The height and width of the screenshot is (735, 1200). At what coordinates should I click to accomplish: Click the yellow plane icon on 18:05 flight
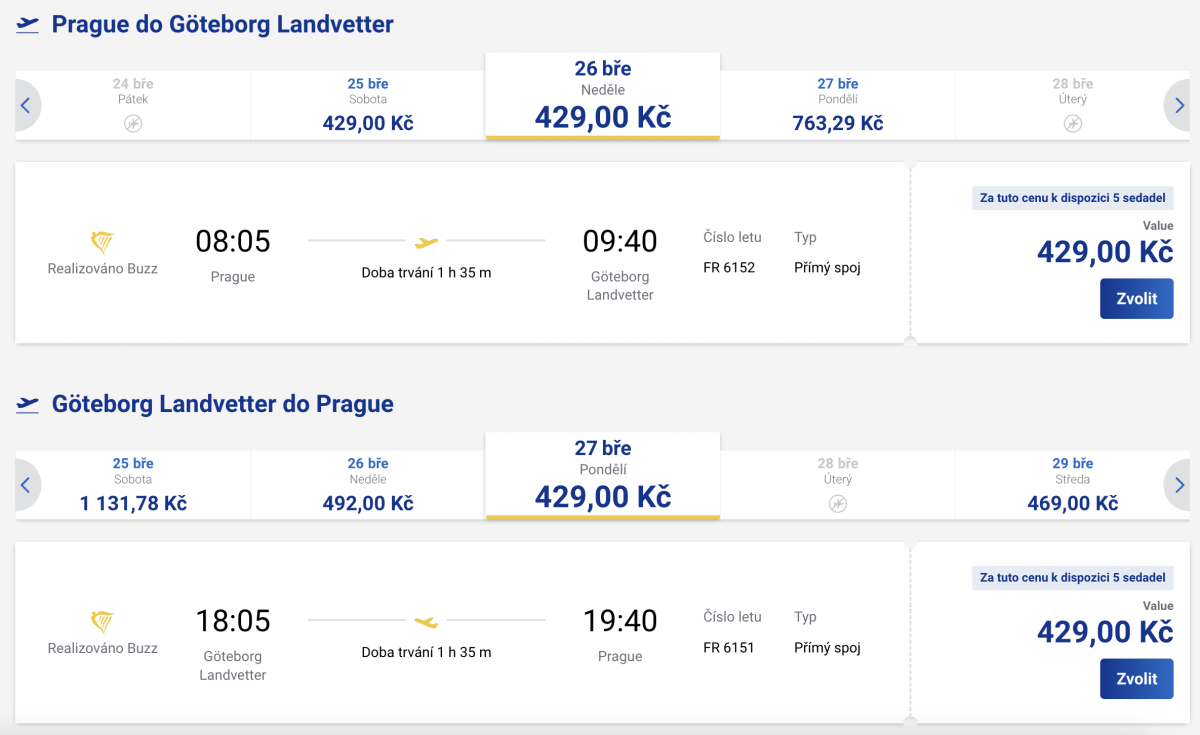coord(427,622)
